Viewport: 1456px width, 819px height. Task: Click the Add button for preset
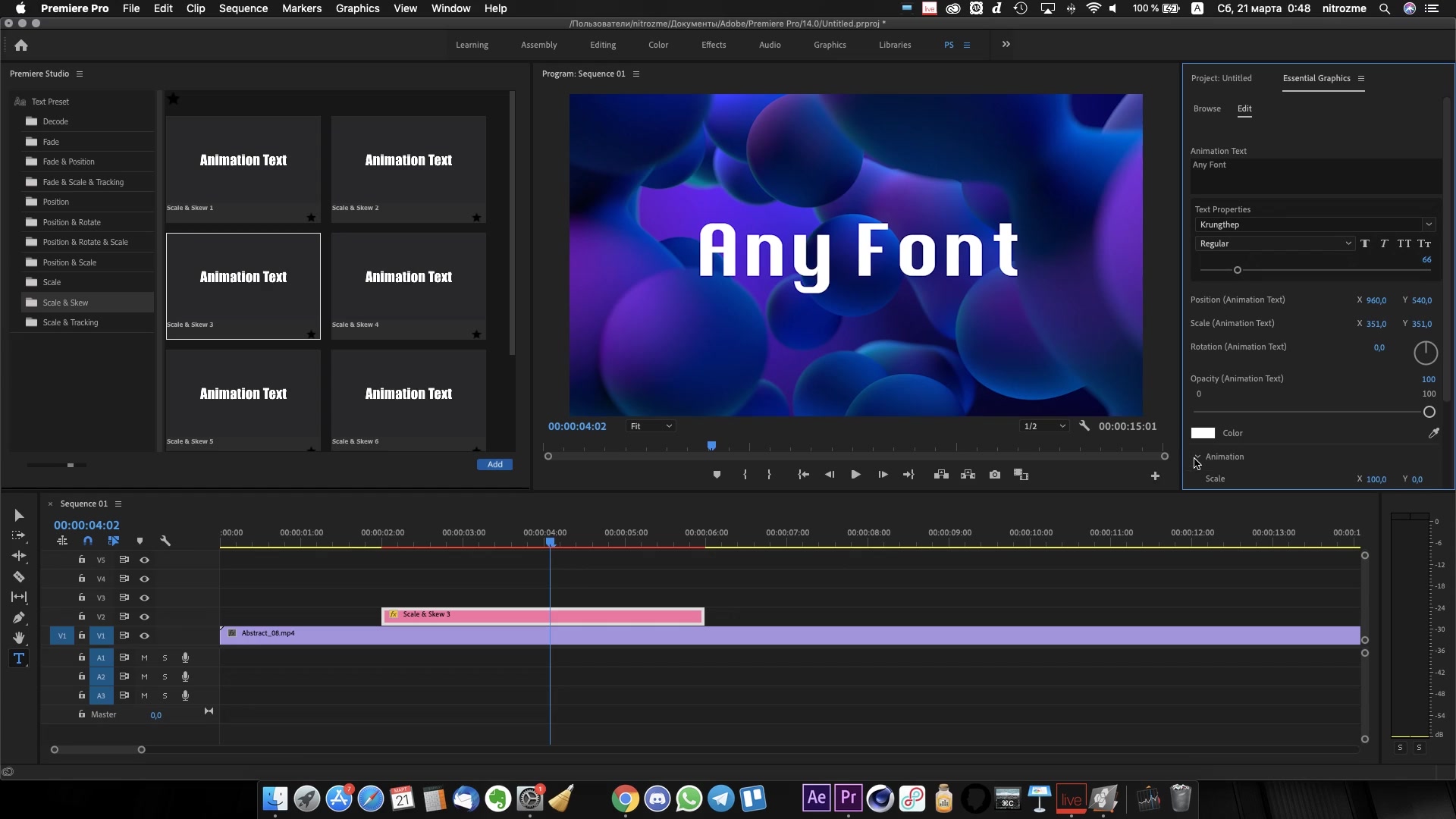pyautogui.click(x=494, y=464)
